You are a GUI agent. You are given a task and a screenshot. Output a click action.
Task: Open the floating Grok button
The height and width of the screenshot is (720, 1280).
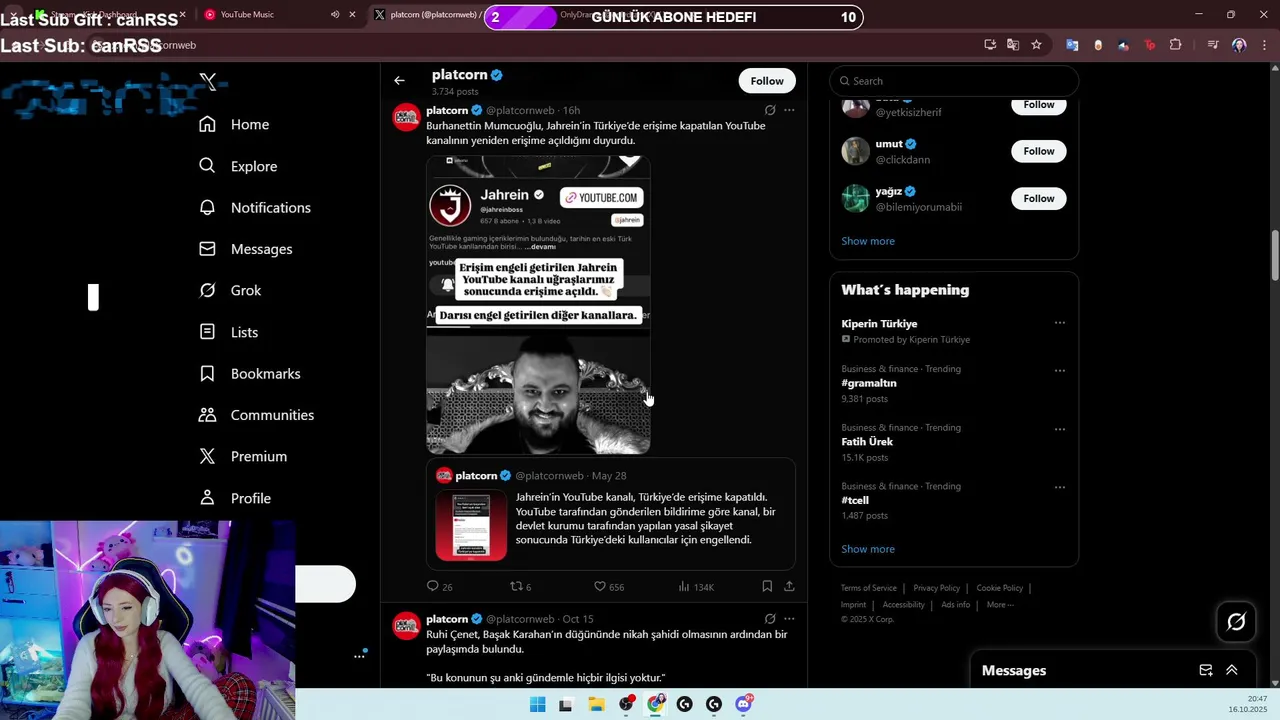pos(1236,622)
